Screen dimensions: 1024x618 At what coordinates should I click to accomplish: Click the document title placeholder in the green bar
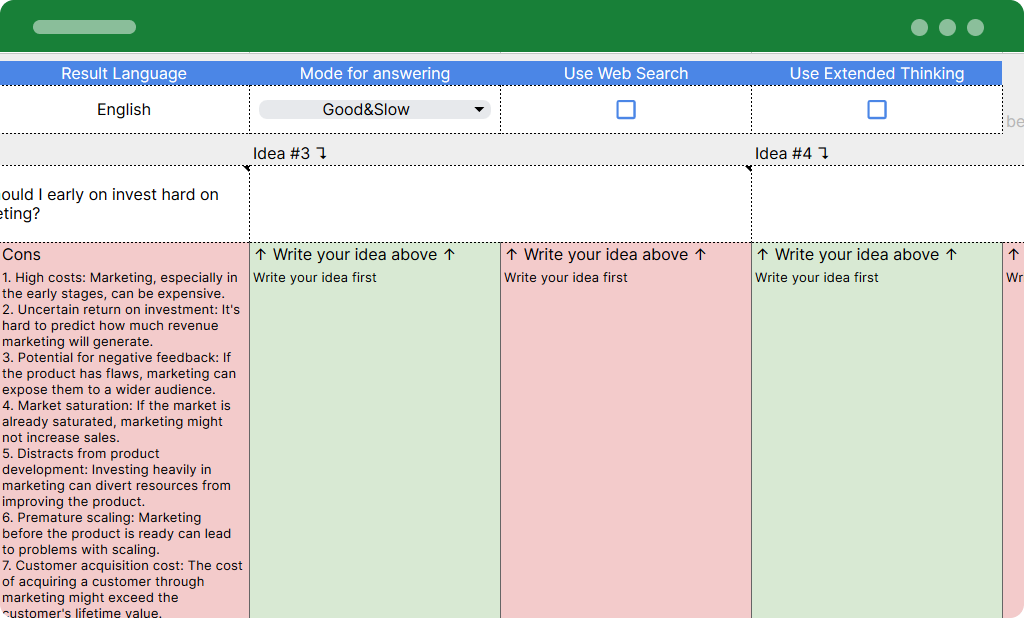pyautogui.click(x=84, y=27)
